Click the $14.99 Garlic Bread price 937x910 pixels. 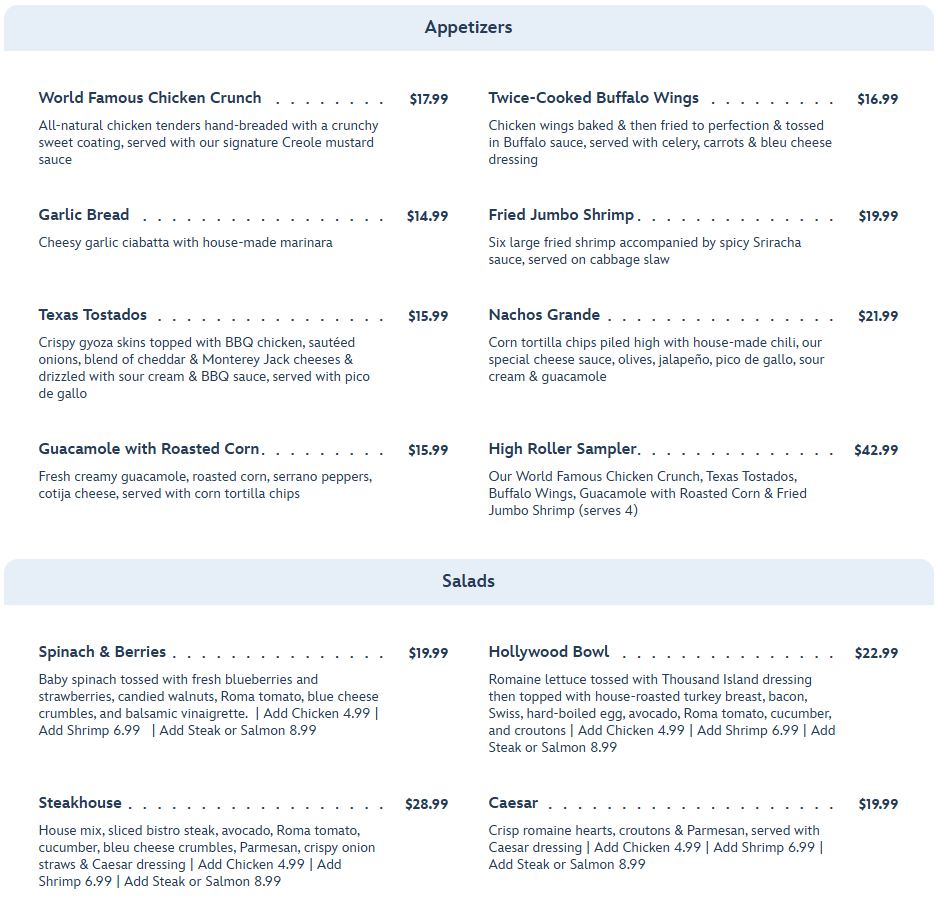(x=427, y=216)
